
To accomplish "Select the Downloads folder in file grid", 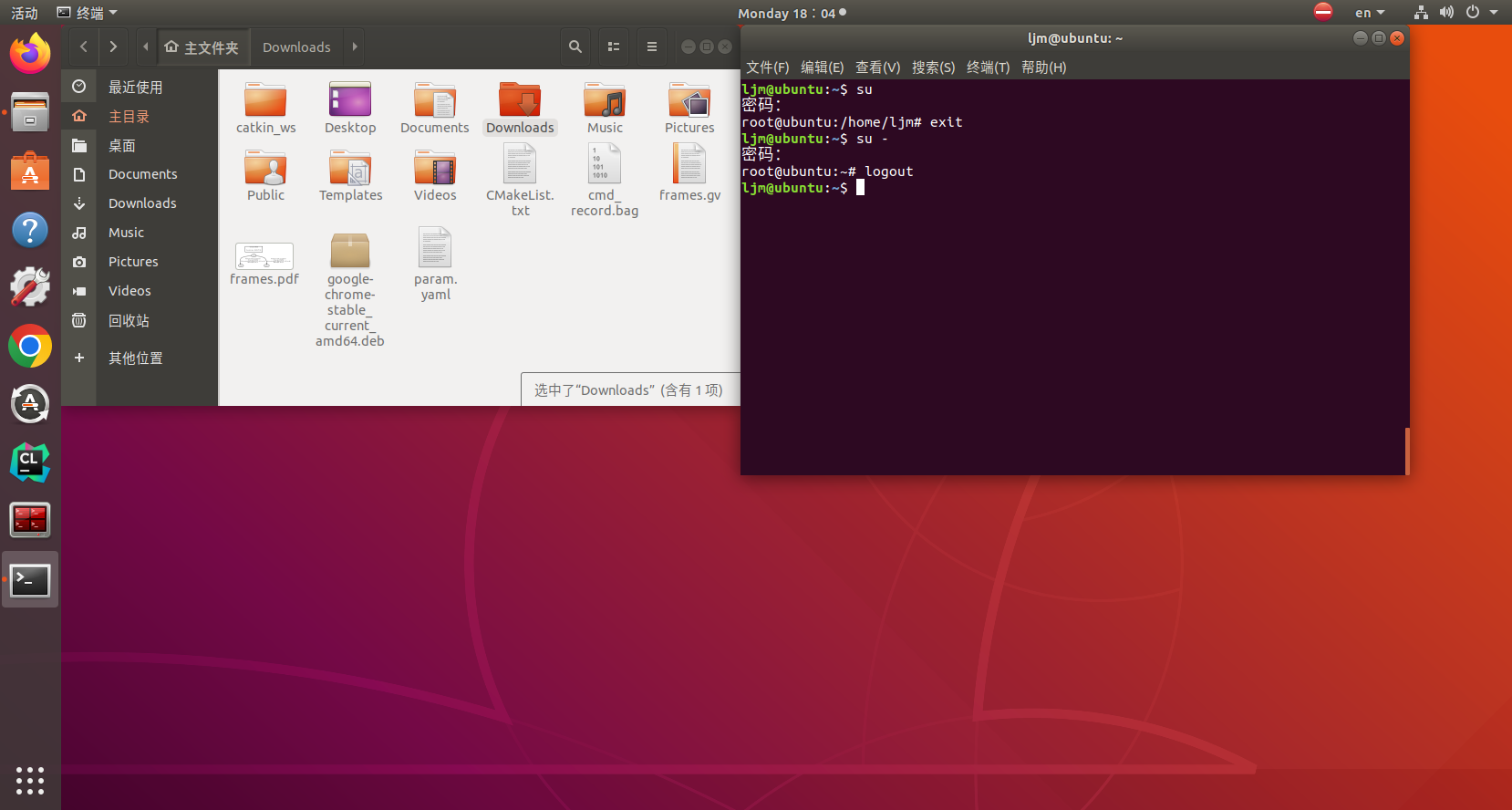I will (520, 108).
